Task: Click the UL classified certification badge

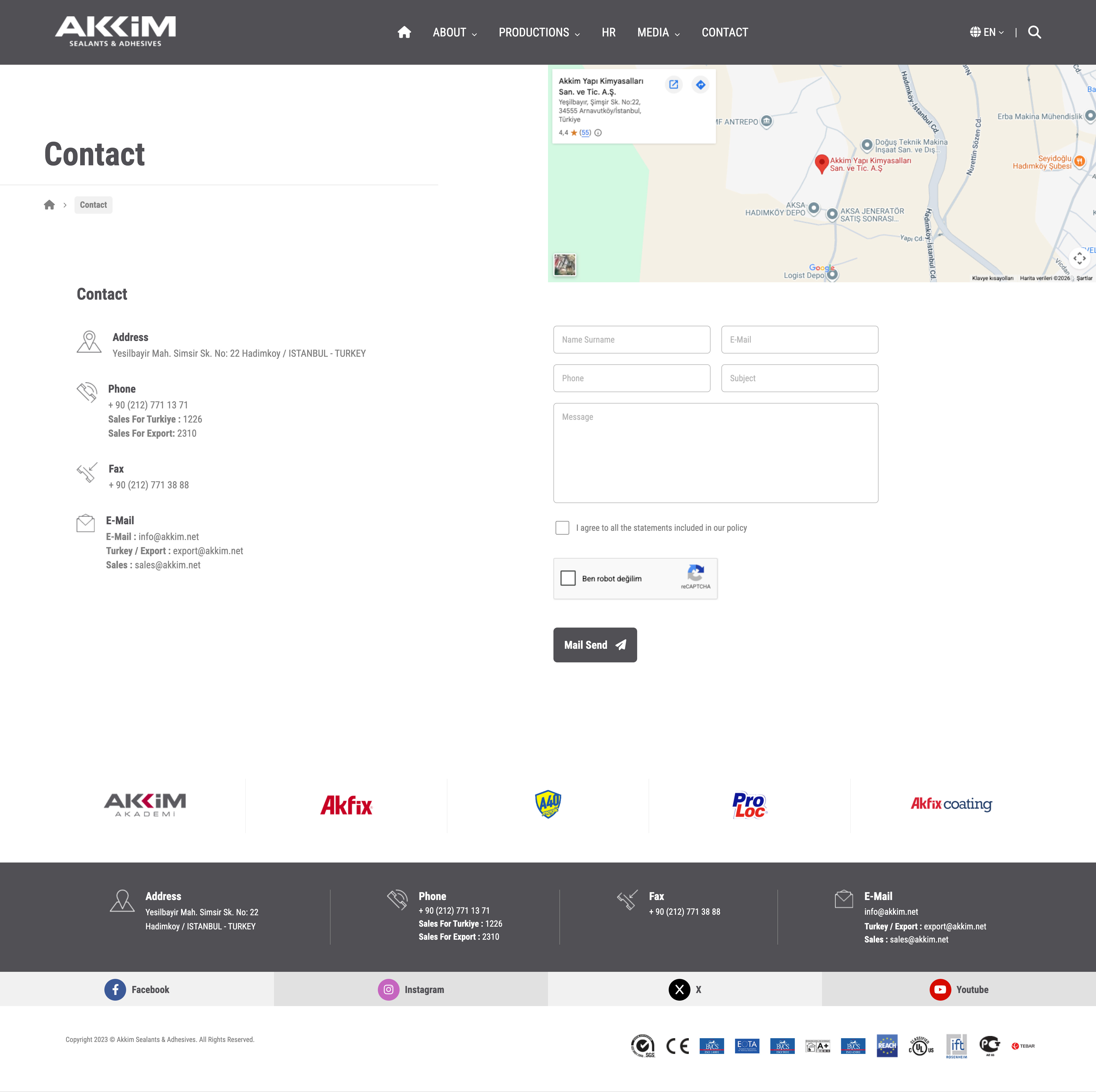Action: (x=921, y=1046)
